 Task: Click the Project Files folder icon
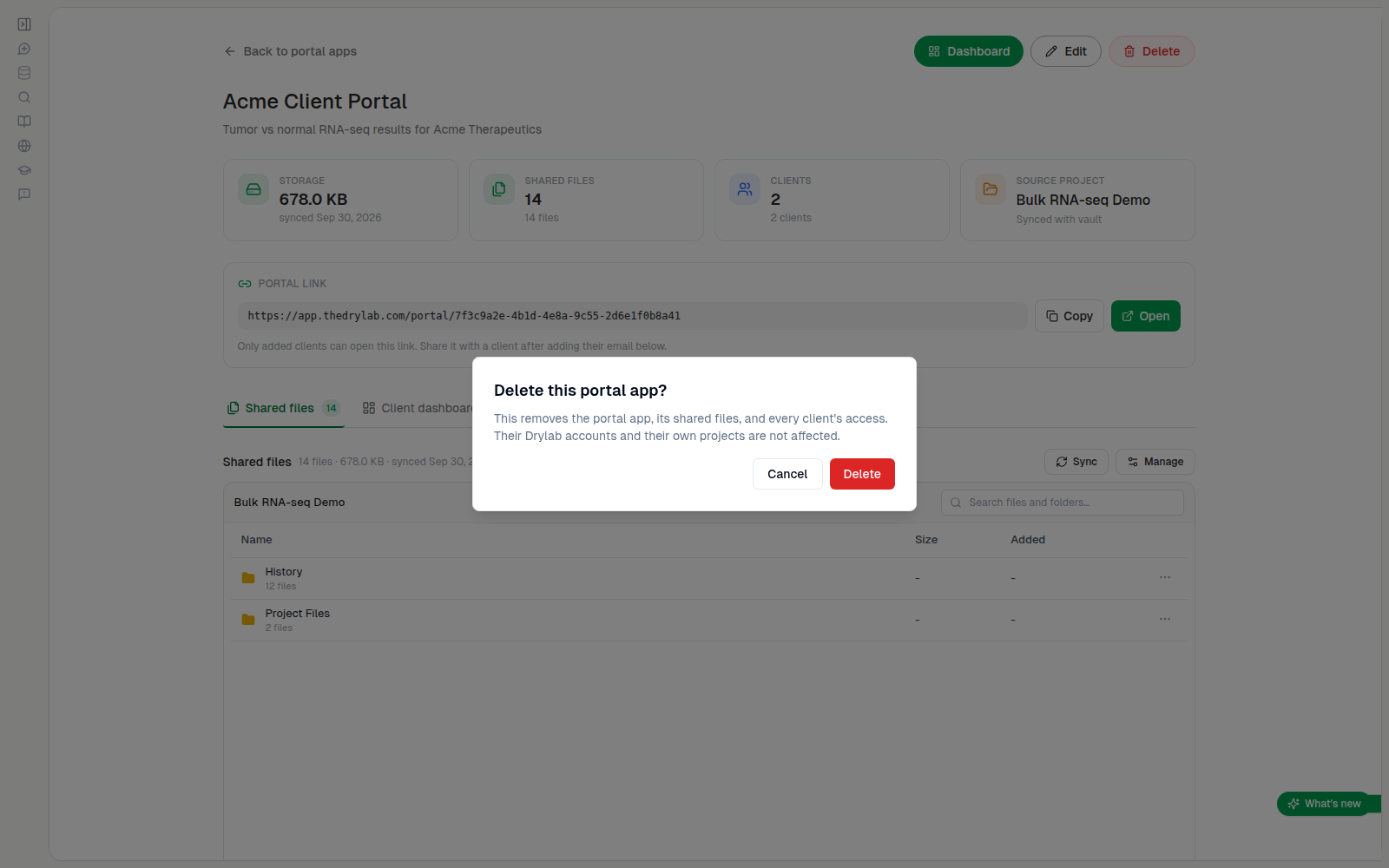coord(248,620)
